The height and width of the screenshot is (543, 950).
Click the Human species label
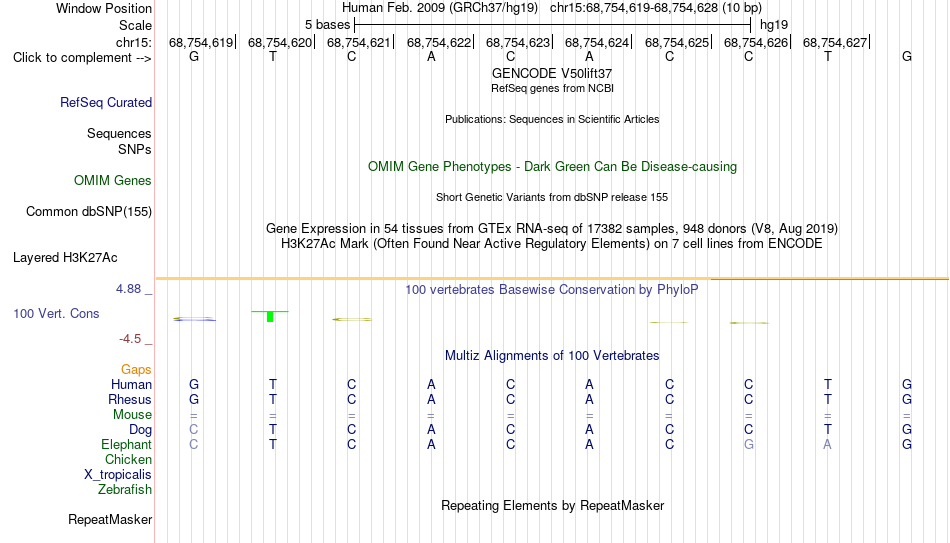tap(131, 384)
